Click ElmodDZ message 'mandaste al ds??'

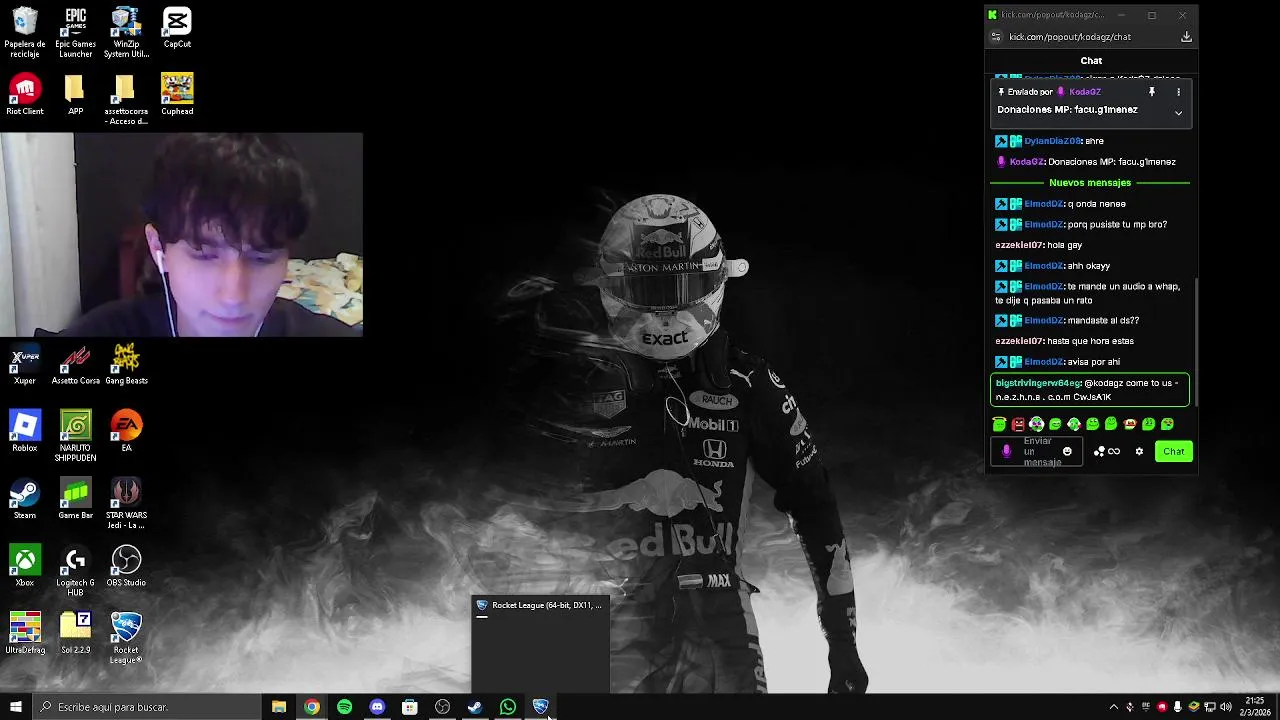[x=1068, y=320]
